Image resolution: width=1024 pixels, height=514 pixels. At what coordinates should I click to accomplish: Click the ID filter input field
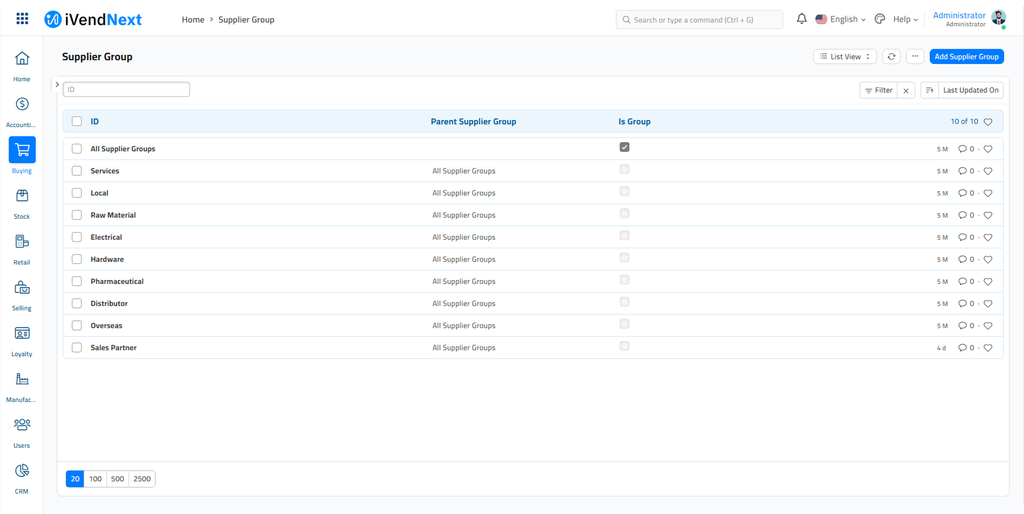coord(126,89)
